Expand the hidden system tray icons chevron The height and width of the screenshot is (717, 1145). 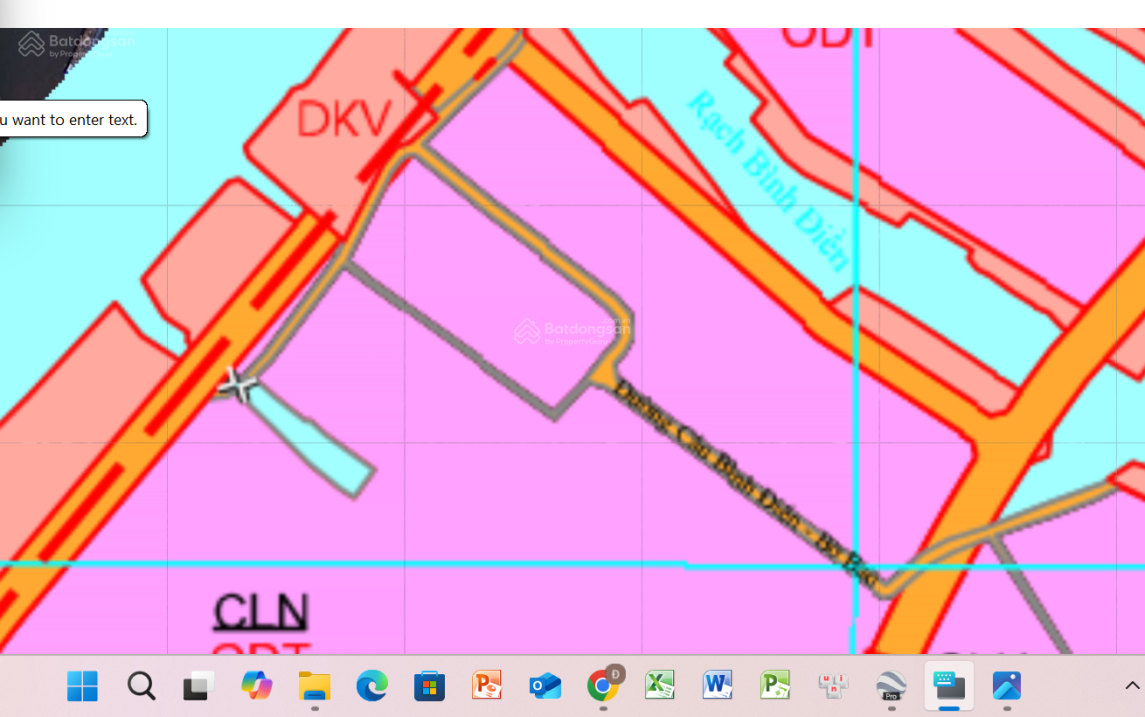1131,686
